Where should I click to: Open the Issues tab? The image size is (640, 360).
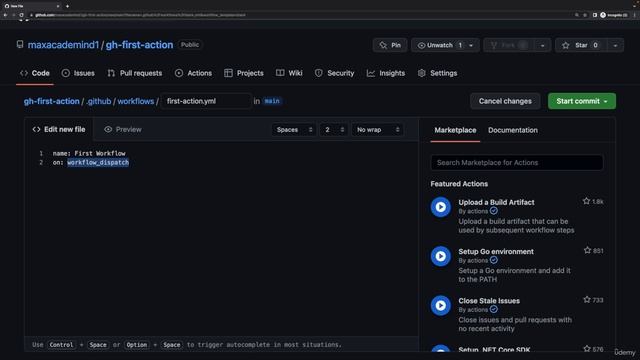coord(78,73)
